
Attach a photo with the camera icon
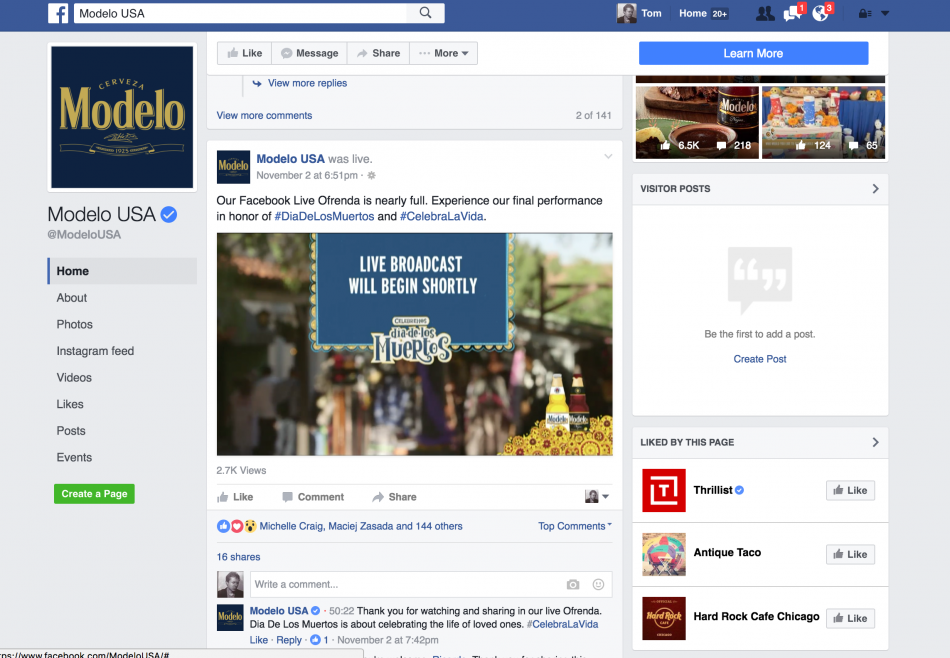(573, 585)
